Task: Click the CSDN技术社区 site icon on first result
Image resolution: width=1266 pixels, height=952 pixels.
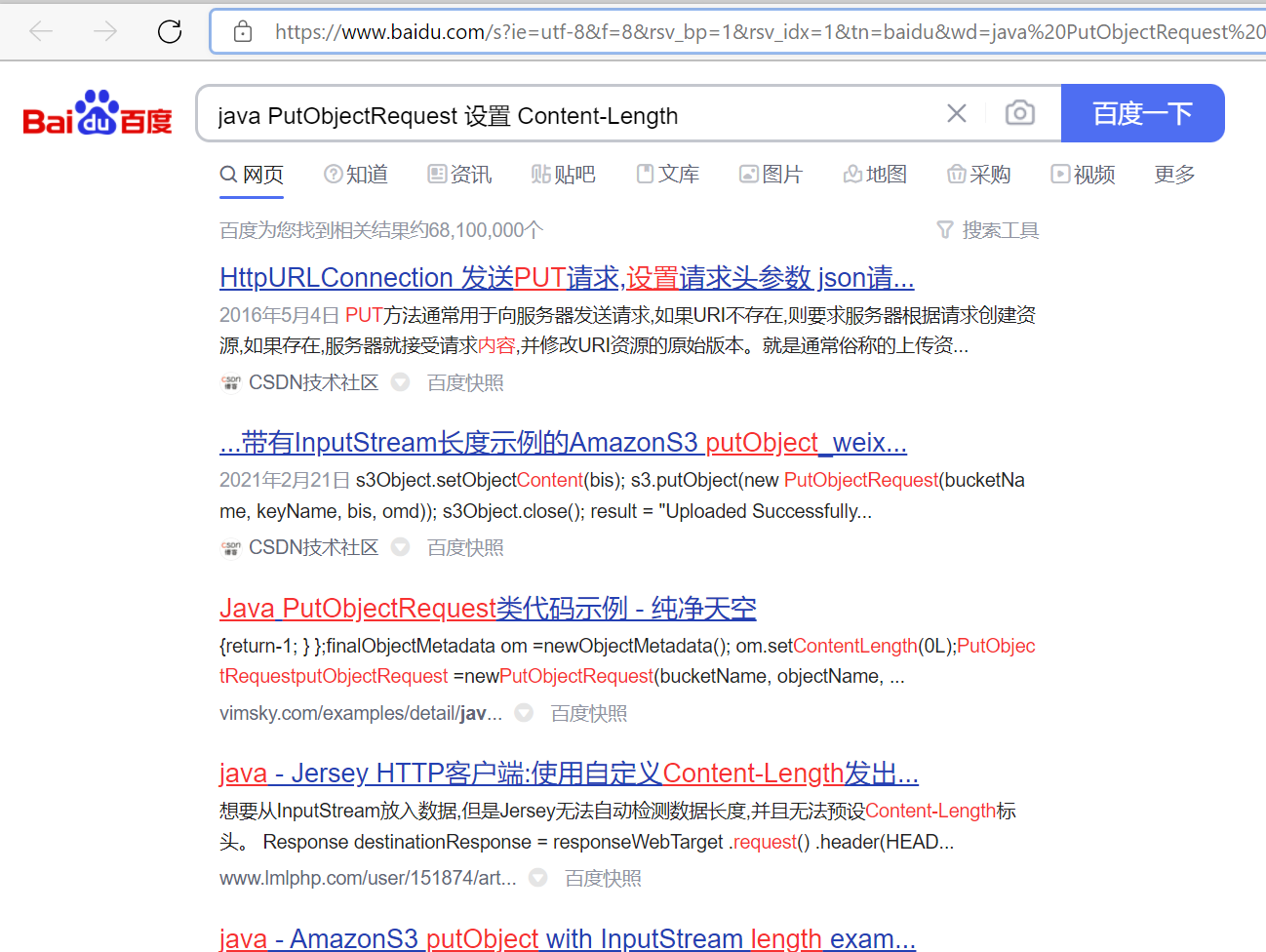Action: coord(231,382)
